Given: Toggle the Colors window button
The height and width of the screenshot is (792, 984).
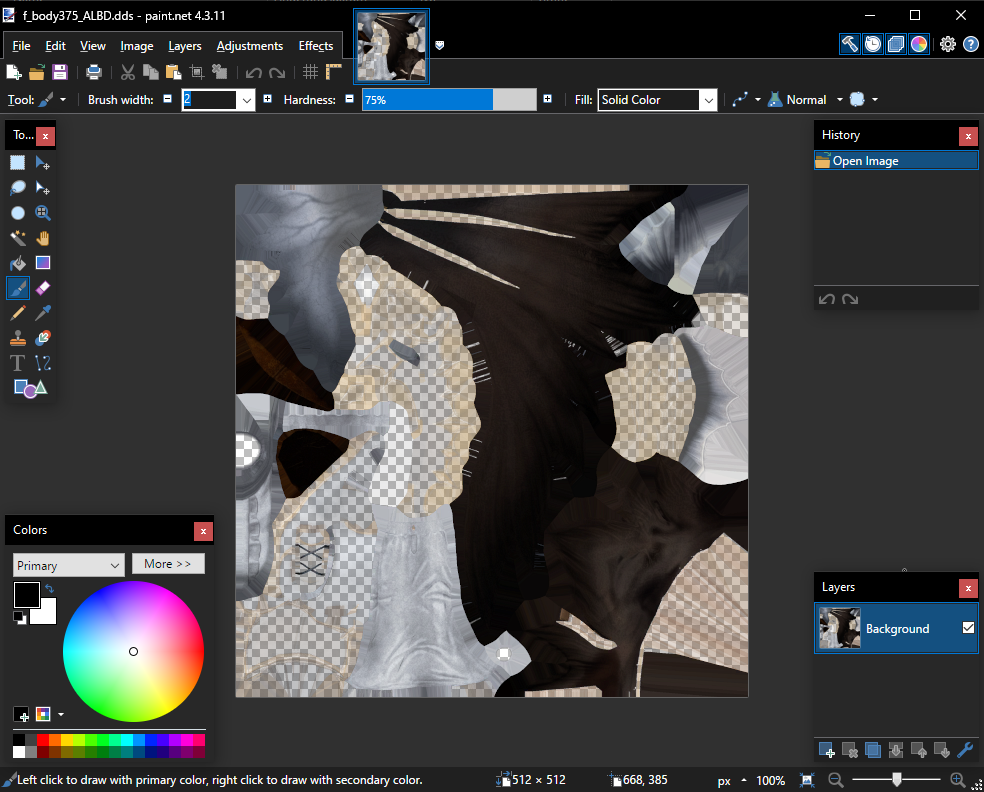Looking at the screenshot, I should pyautogui.click(x=919, y=44).
